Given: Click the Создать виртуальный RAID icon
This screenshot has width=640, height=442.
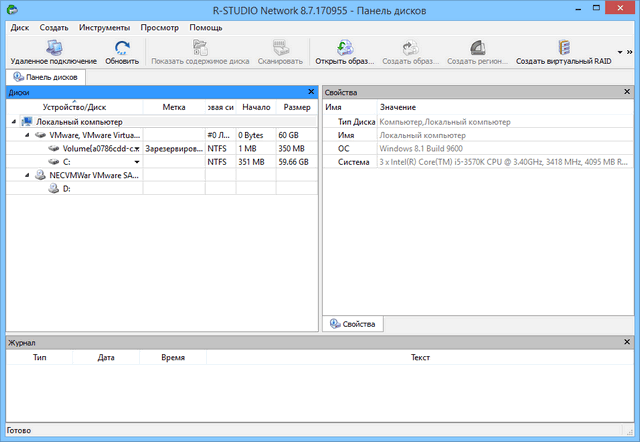Looking at the screenshot, I should click(x=565, y=47).
